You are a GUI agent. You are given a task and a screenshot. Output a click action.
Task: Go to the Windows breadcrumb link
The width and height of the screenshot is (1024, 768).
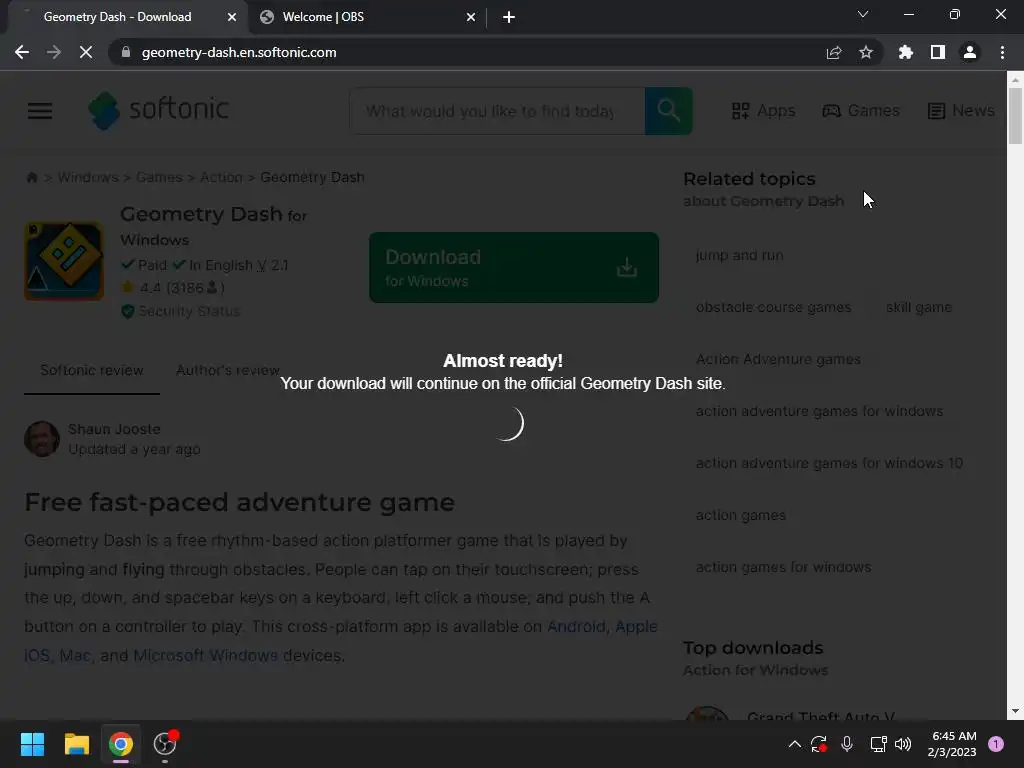click(88, 177)
